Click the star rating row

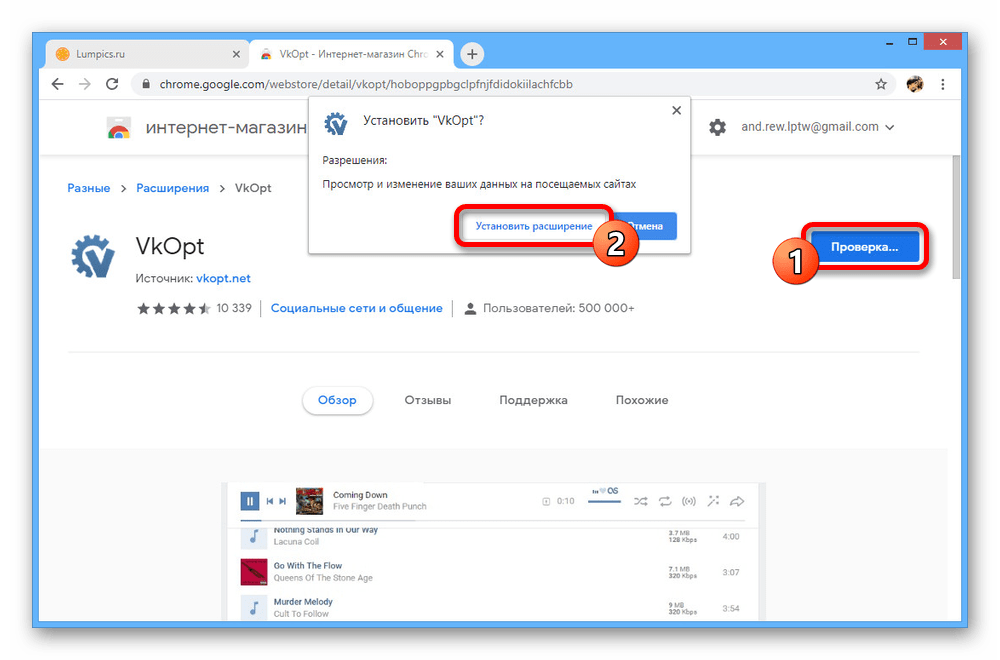pyautogui.click(x=173, y=309)
